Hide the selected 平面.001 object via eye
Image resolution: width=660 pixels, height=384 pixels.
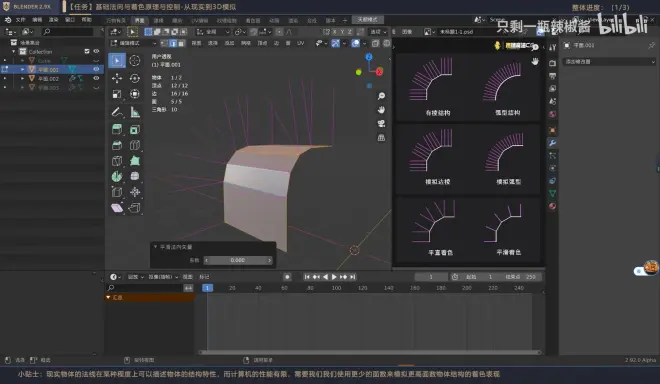pos(96,69)
